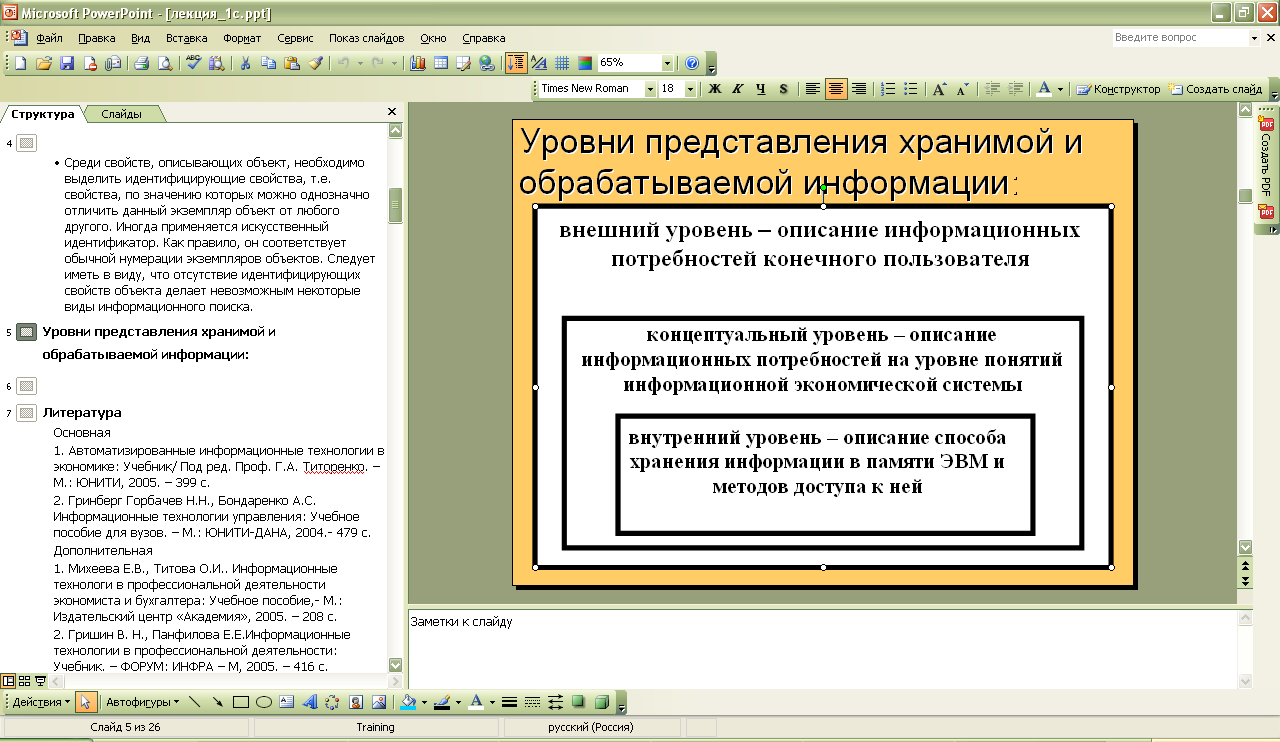Switch to the Слайды tab
The height and width of the screenshot is (742, 1280).
pyautogui.click(x=121, y=114)
